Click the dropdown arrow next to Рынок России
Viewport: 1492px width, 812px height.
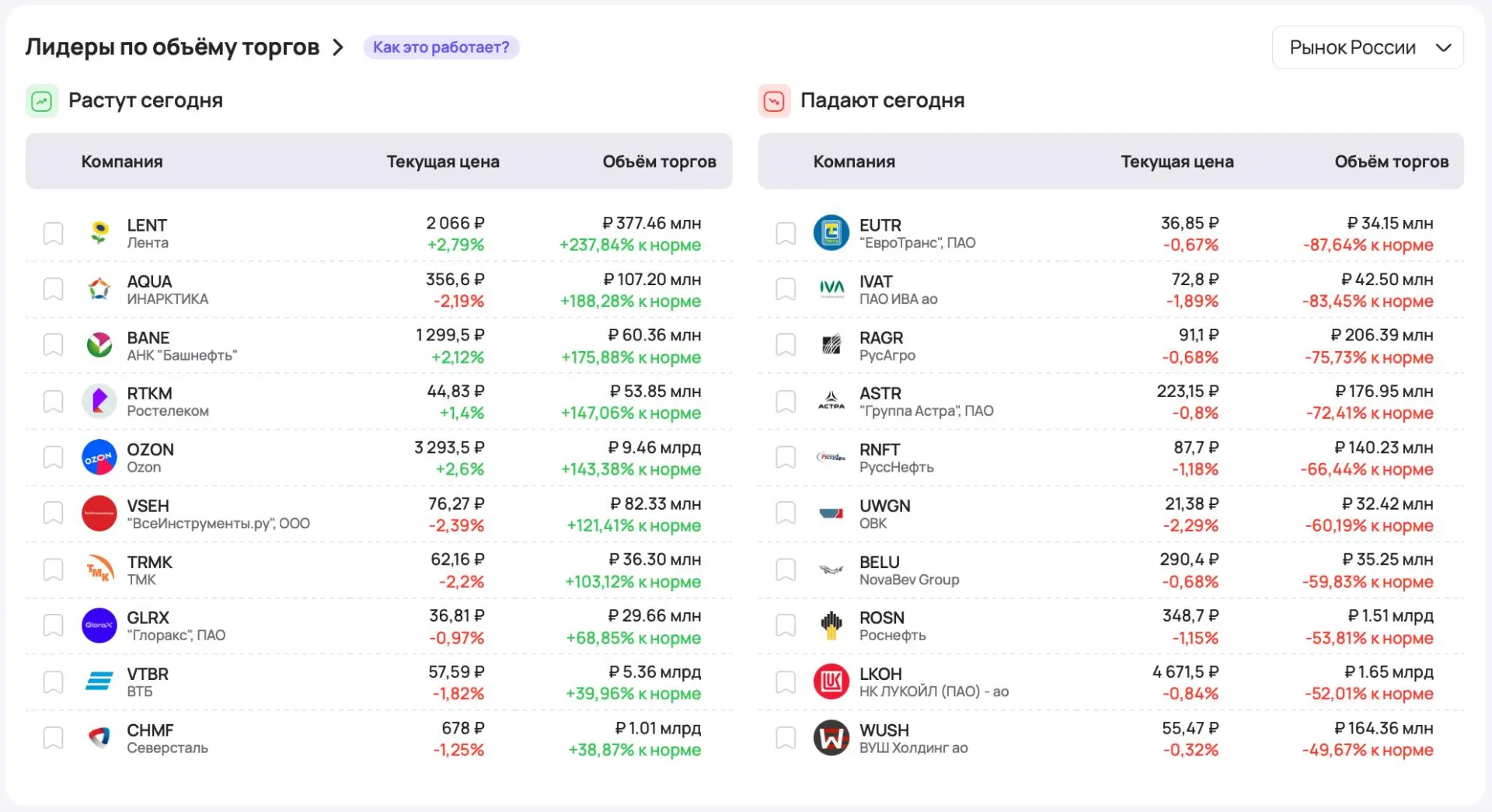pyautogui.click(x=1443, y=47)
